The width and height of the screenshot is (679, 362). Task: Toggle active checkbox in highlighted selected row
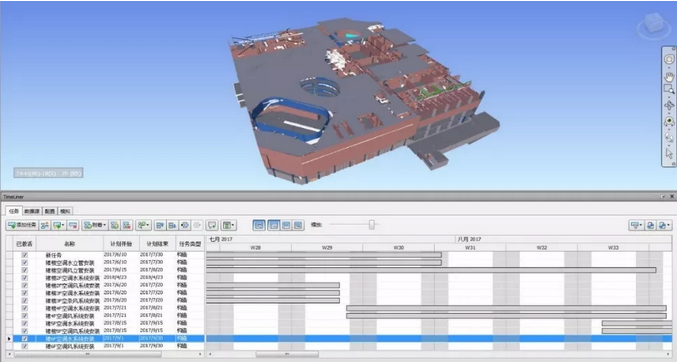pos(25,339)
